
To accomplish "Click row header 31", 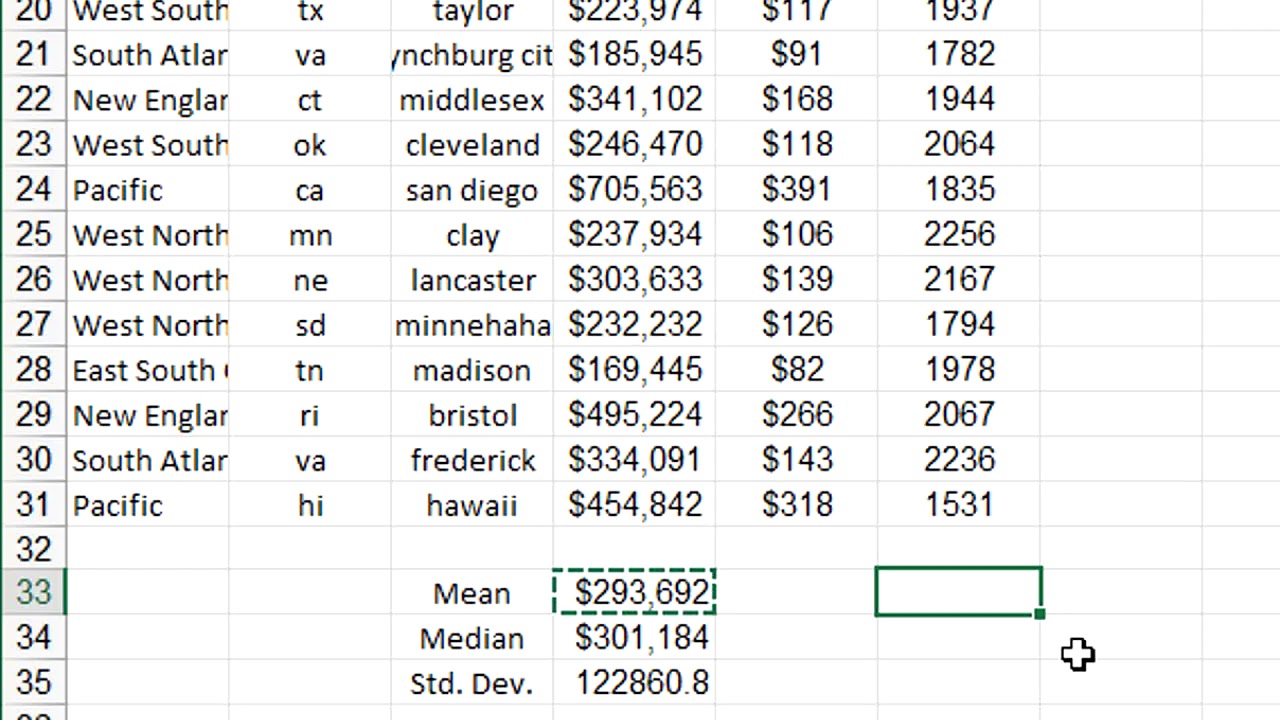I will coord(33,505).
